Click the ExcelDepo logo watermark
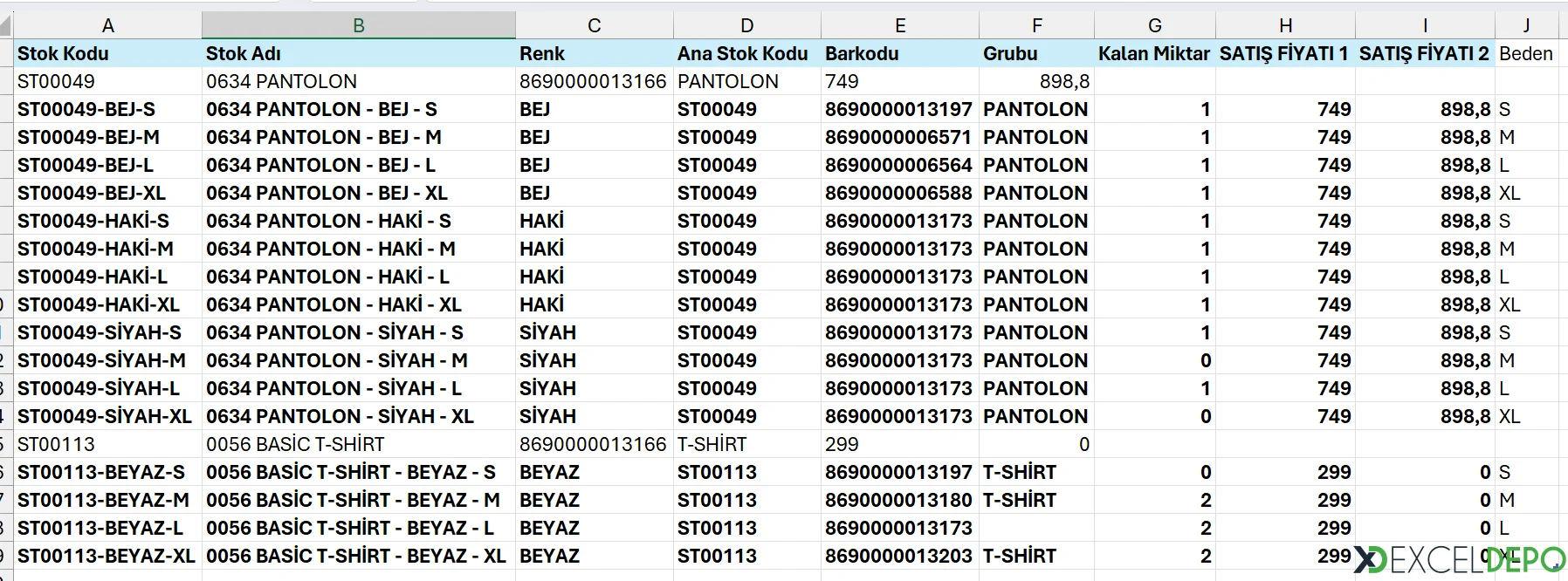The height and width of the screenshot is (581, 1568). point(1461,560)
